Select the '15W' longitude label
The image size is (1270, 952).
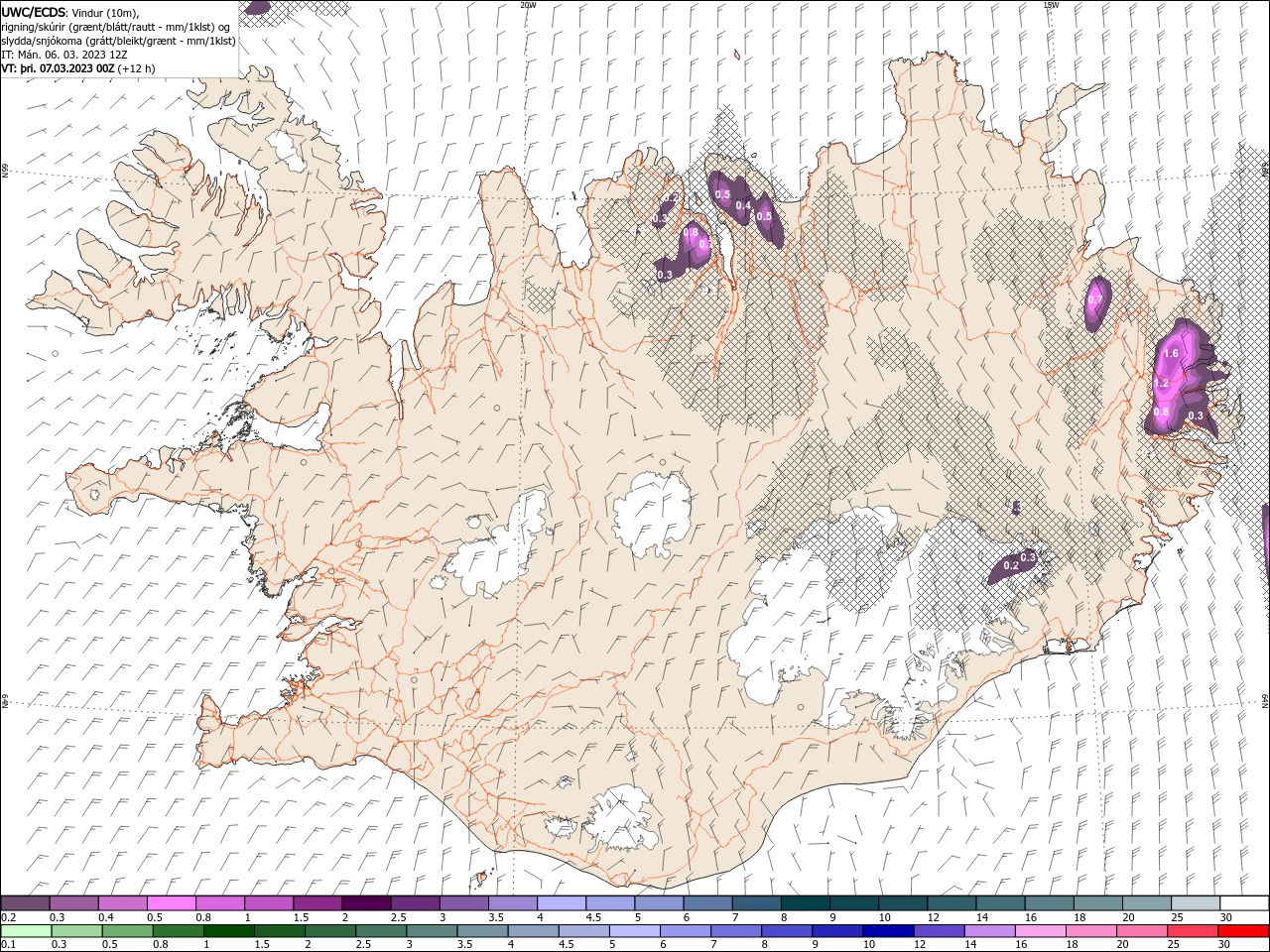(1052, 5)
